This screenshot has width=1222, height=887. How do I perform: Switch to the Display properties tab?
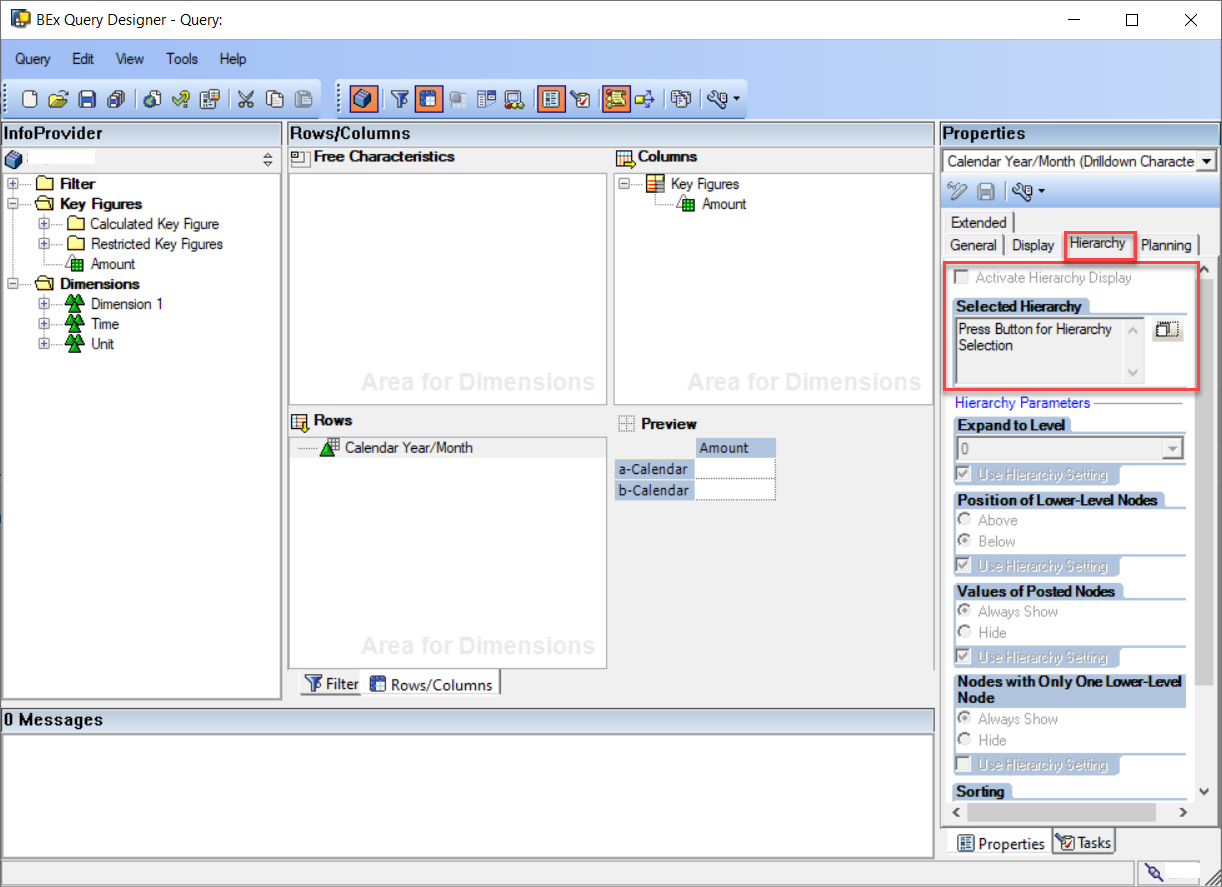[1033, 245]
